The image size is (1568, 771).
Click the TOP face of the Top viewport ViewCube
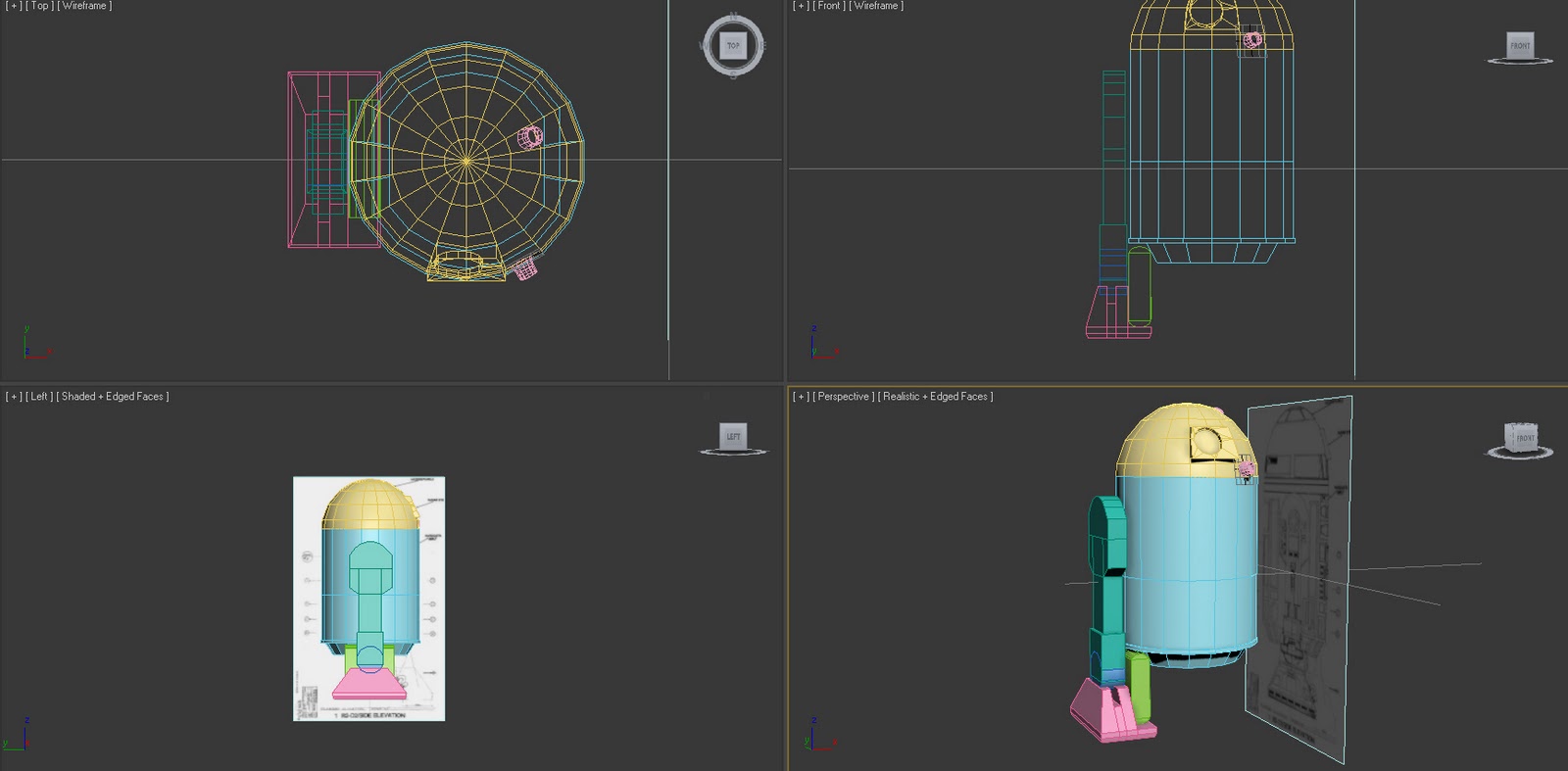733,45
